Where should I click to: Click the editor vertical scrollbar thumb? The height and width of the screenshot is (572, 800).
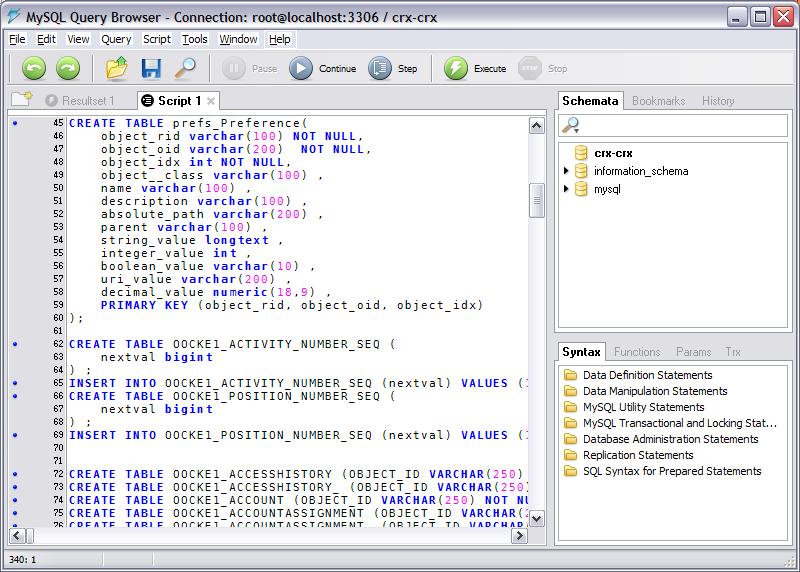coord(536,201)
